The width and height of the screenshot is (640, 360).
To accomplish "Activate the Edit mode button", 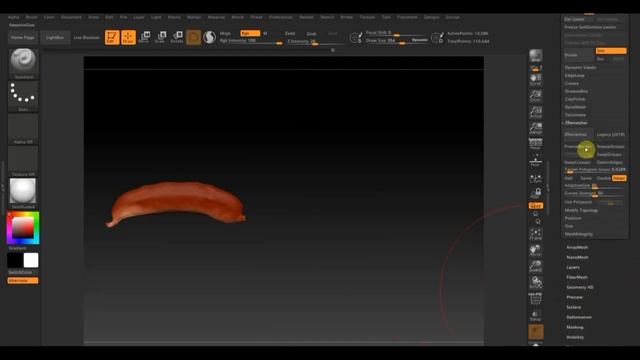I will [112, 37].
